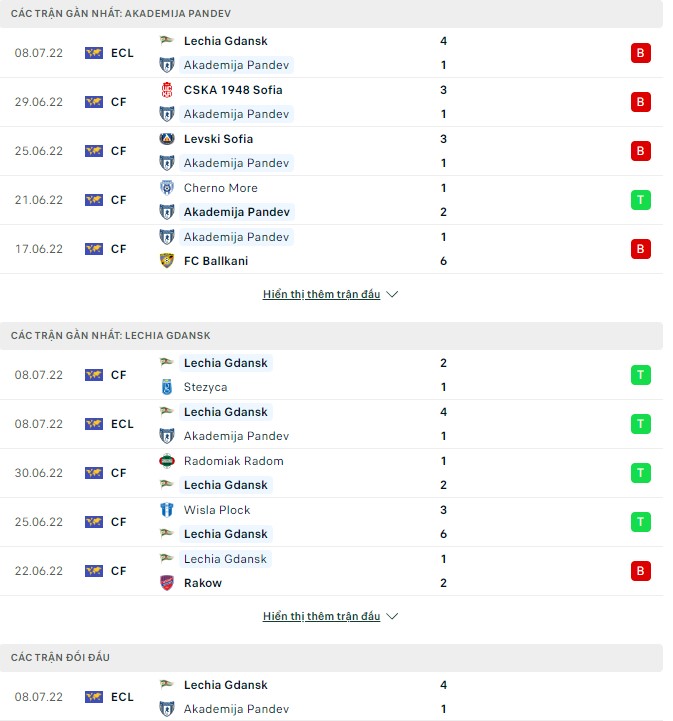Screen dimensions: 673x721
Task: Click the Radomiak Radom team crest
Action: 167,461
